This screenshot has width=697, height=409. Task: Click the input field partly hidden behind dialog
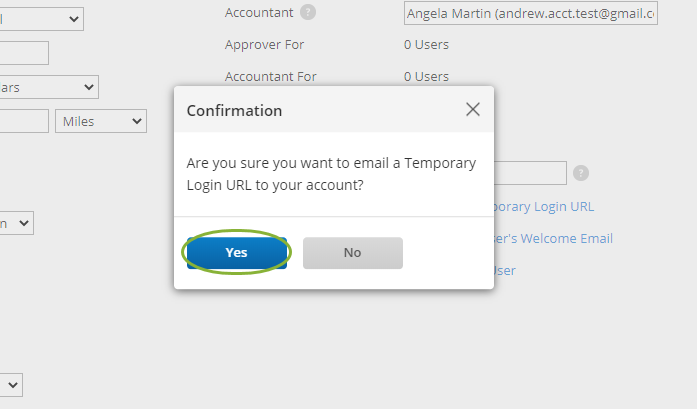click(530, 173)
